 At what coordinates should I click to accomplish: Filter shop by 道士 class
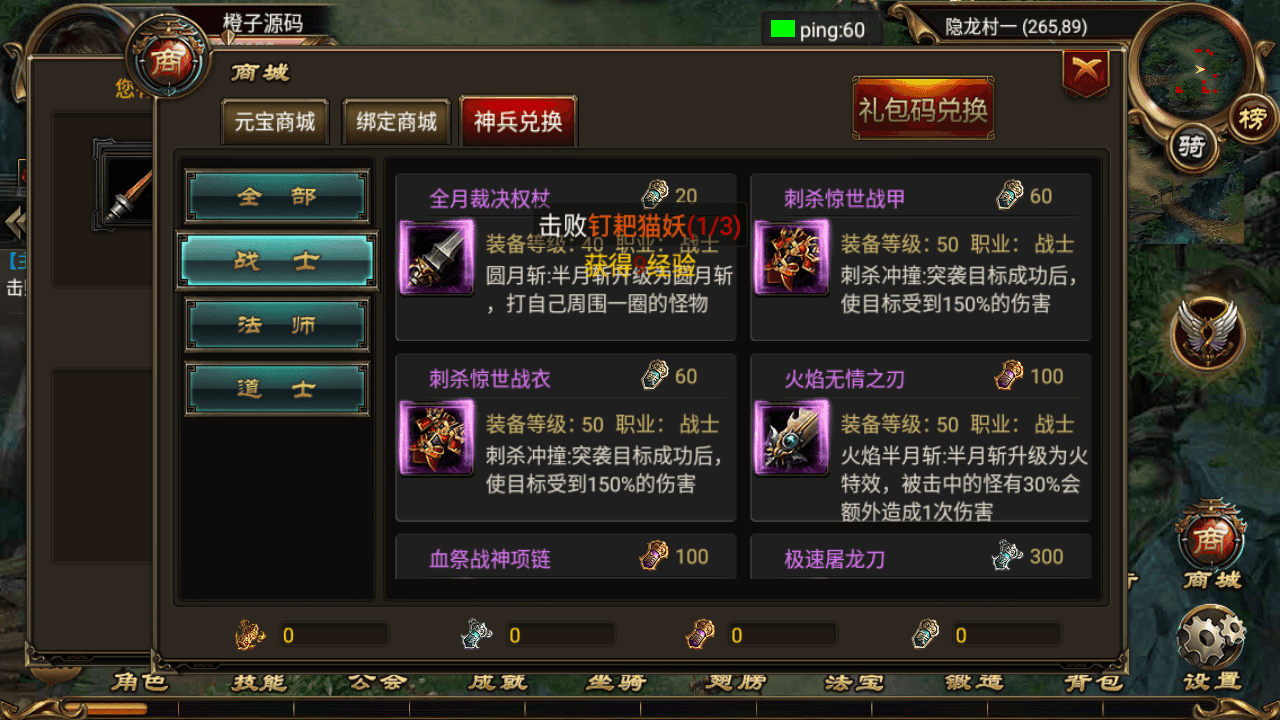[277, 389]
